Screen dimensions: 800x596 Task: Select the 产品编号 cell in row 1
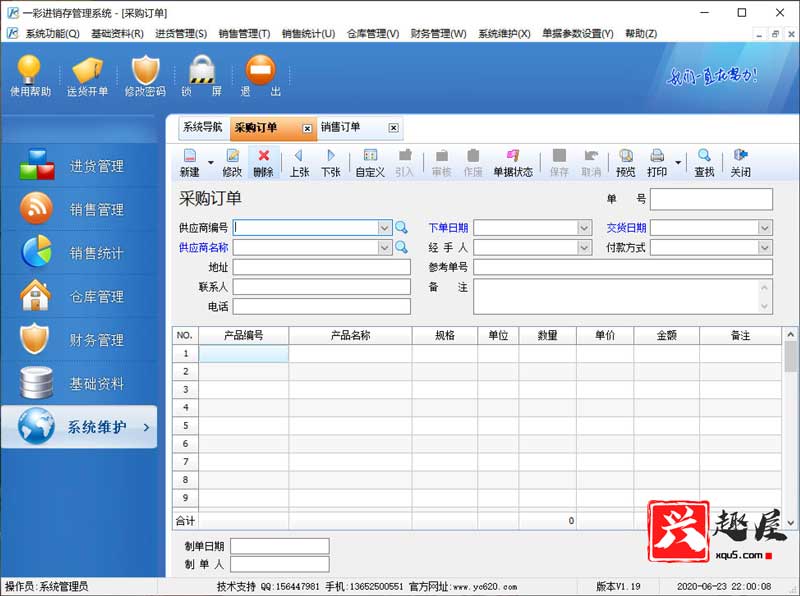[x=244, y=354]
